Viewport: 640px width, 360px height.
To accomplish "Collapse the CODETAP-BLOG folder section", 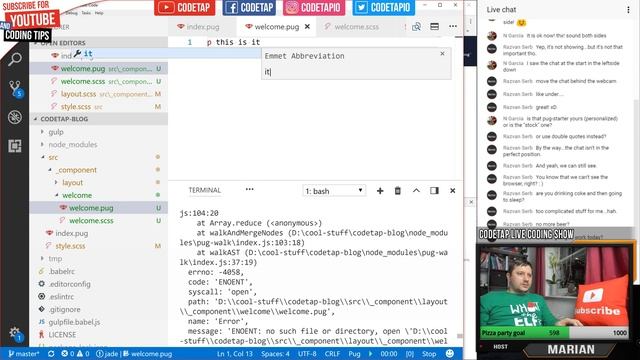I will click(x=98, y=119).
